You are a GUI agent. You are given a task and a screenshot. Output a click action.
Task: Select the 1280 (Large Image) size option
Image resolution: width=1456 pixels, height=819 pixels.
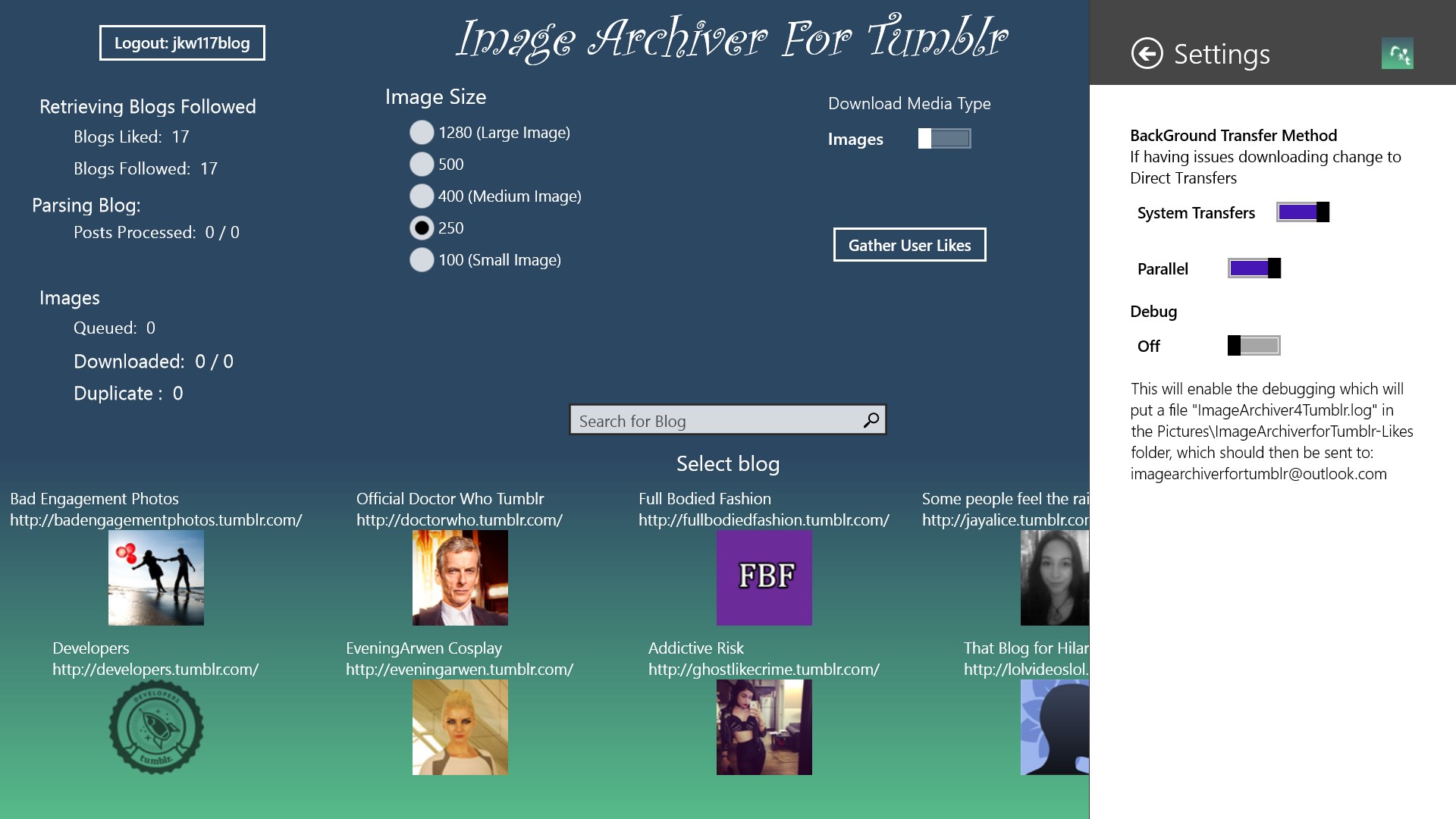422,133
